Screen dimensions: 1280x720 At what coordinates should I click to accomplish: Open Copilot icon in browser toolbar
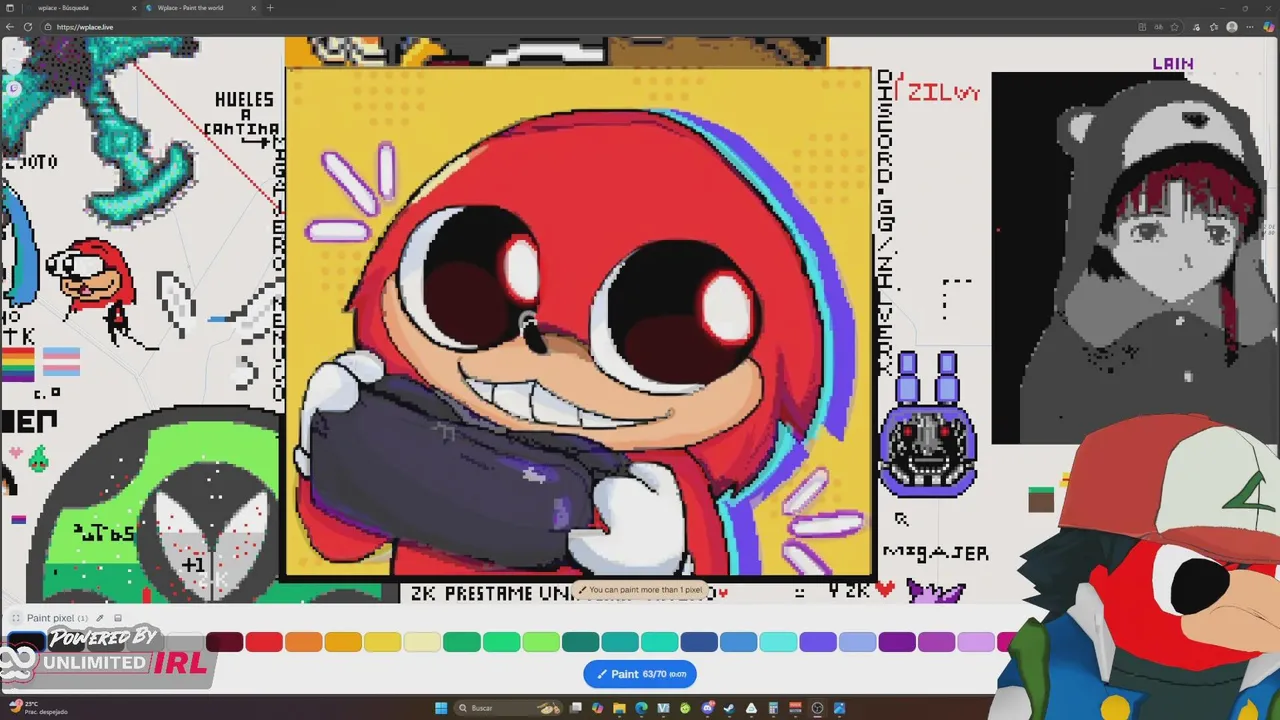(x=1269, y=27)
